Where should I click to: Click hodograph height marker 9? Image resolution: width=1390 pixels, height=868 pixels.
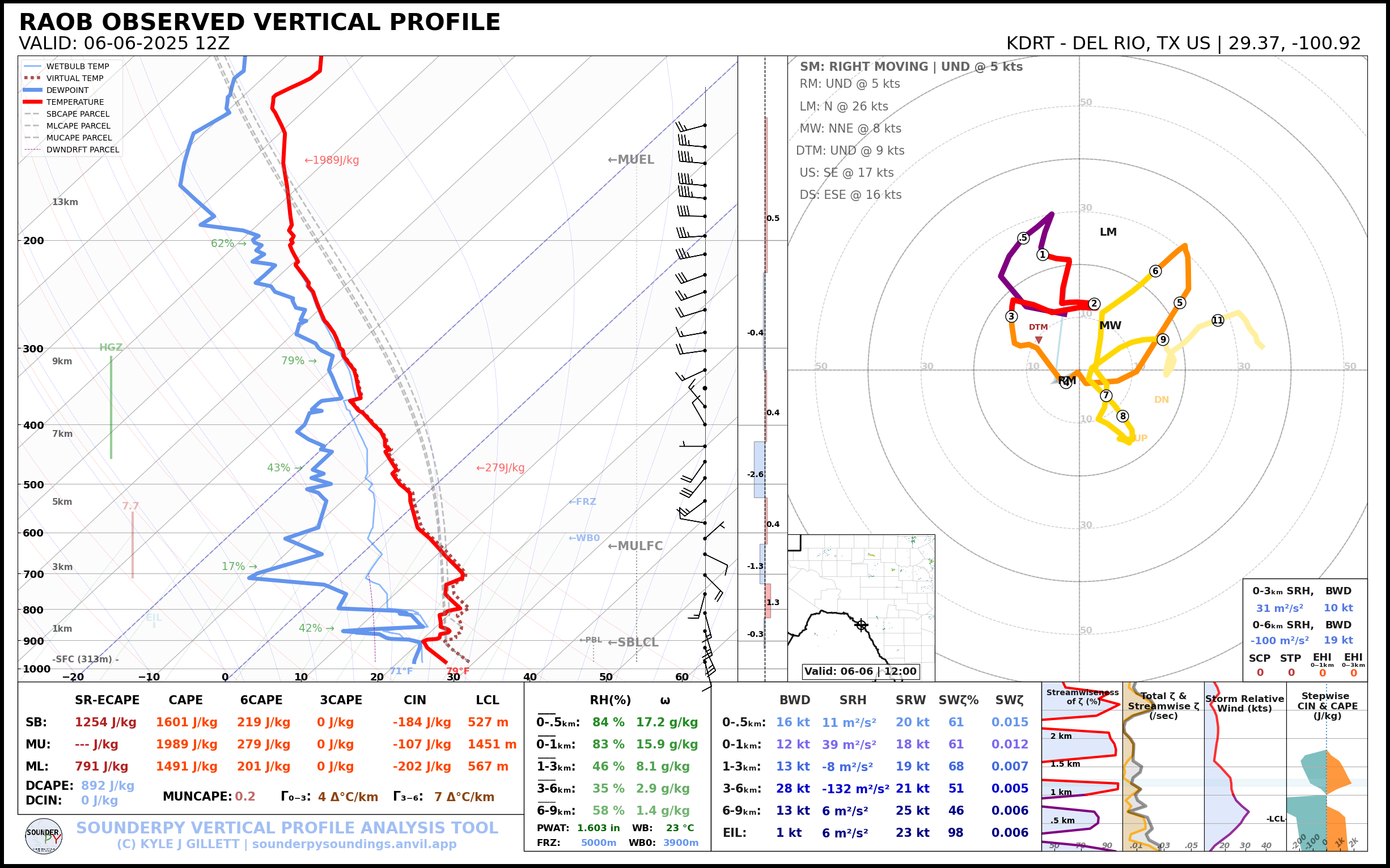tap(1163, 339)
